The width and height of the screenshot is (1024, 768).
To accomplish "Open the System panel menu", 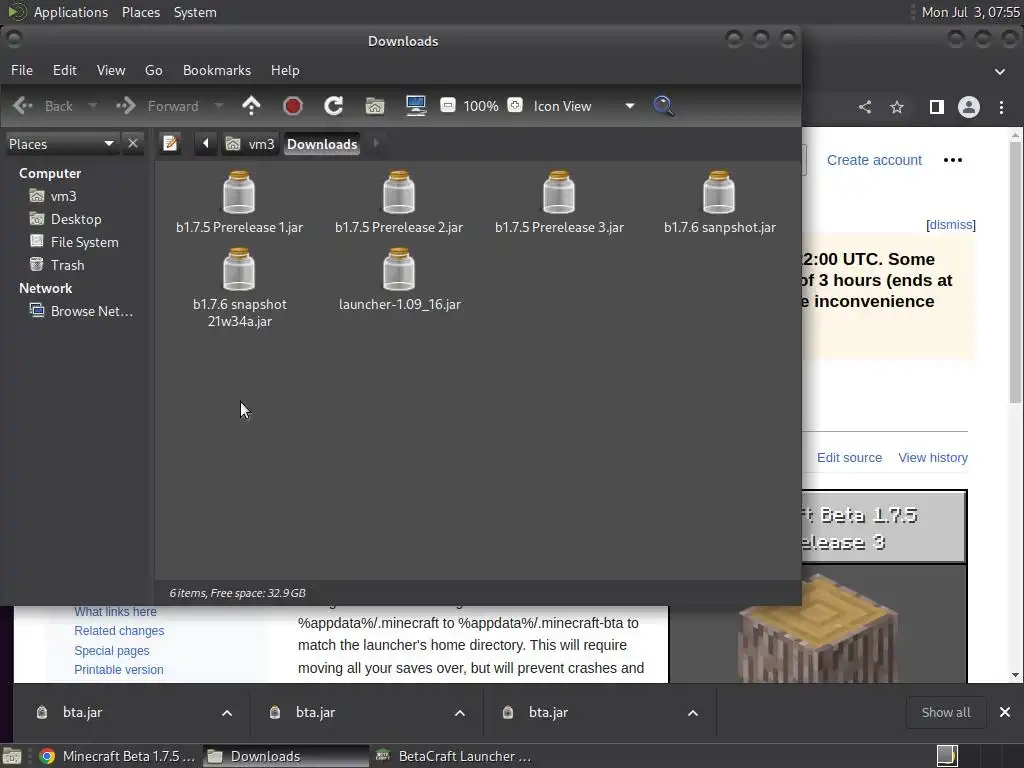I will click(195, 12).
